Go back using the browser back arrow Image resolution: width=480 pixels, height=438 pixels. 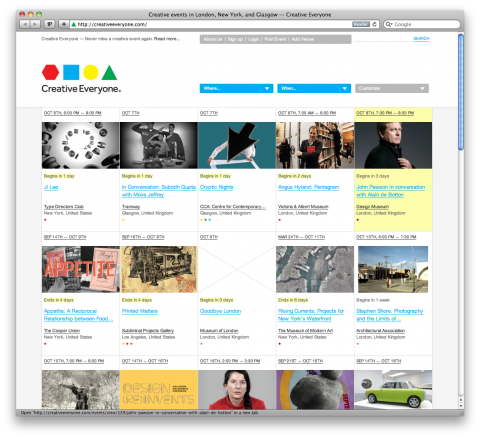24,24
